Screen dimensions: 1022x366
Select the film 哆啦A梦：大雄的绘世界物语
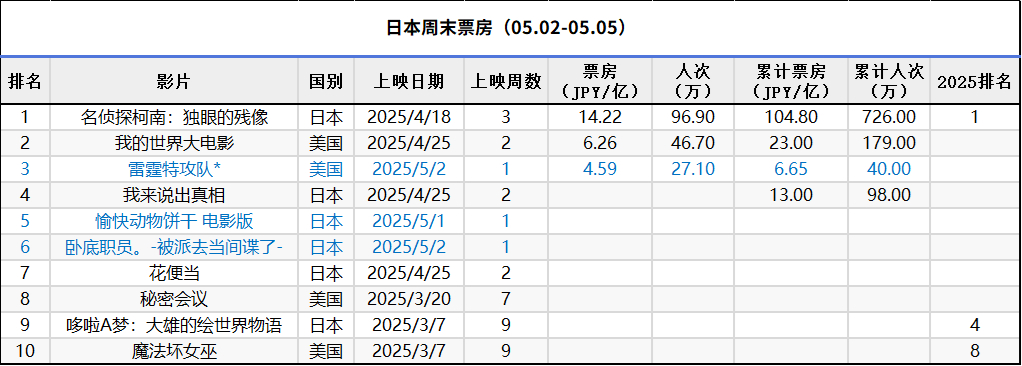(174, 326)
